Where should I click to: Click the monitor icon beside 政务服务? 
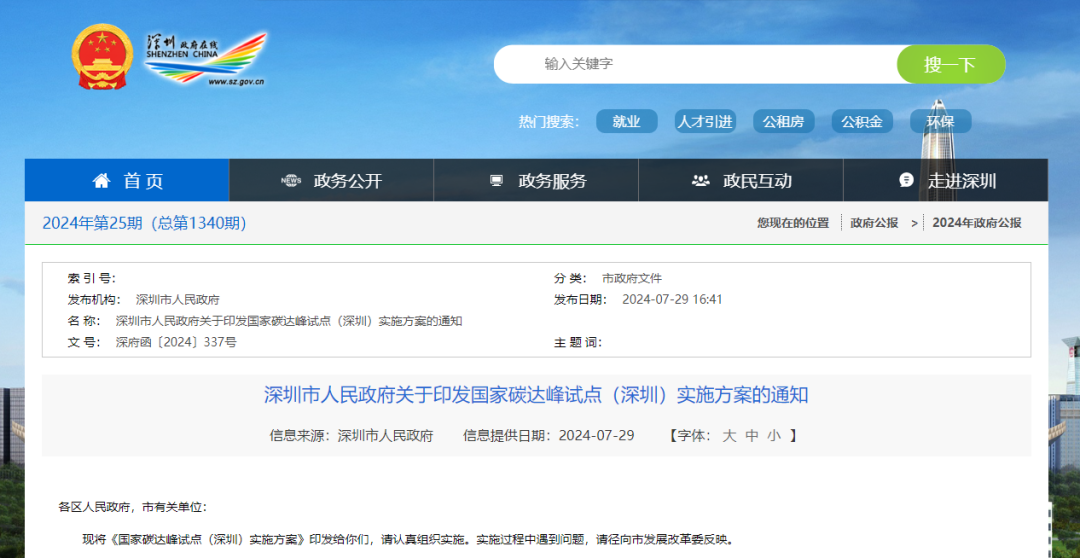click(x=497, y=181)
